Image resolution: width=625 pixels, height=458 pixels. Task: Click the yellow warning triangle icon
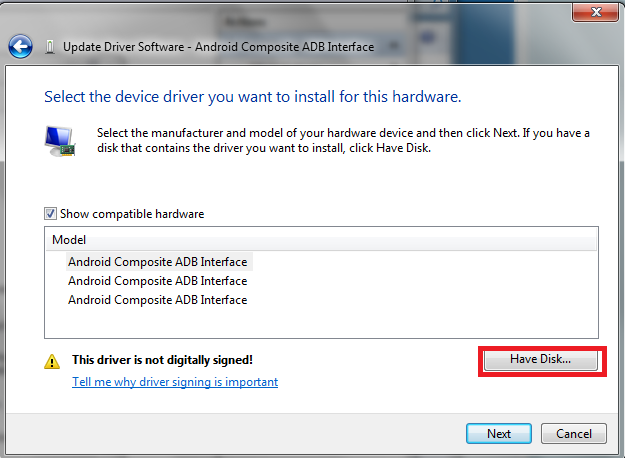coord(52,361)
